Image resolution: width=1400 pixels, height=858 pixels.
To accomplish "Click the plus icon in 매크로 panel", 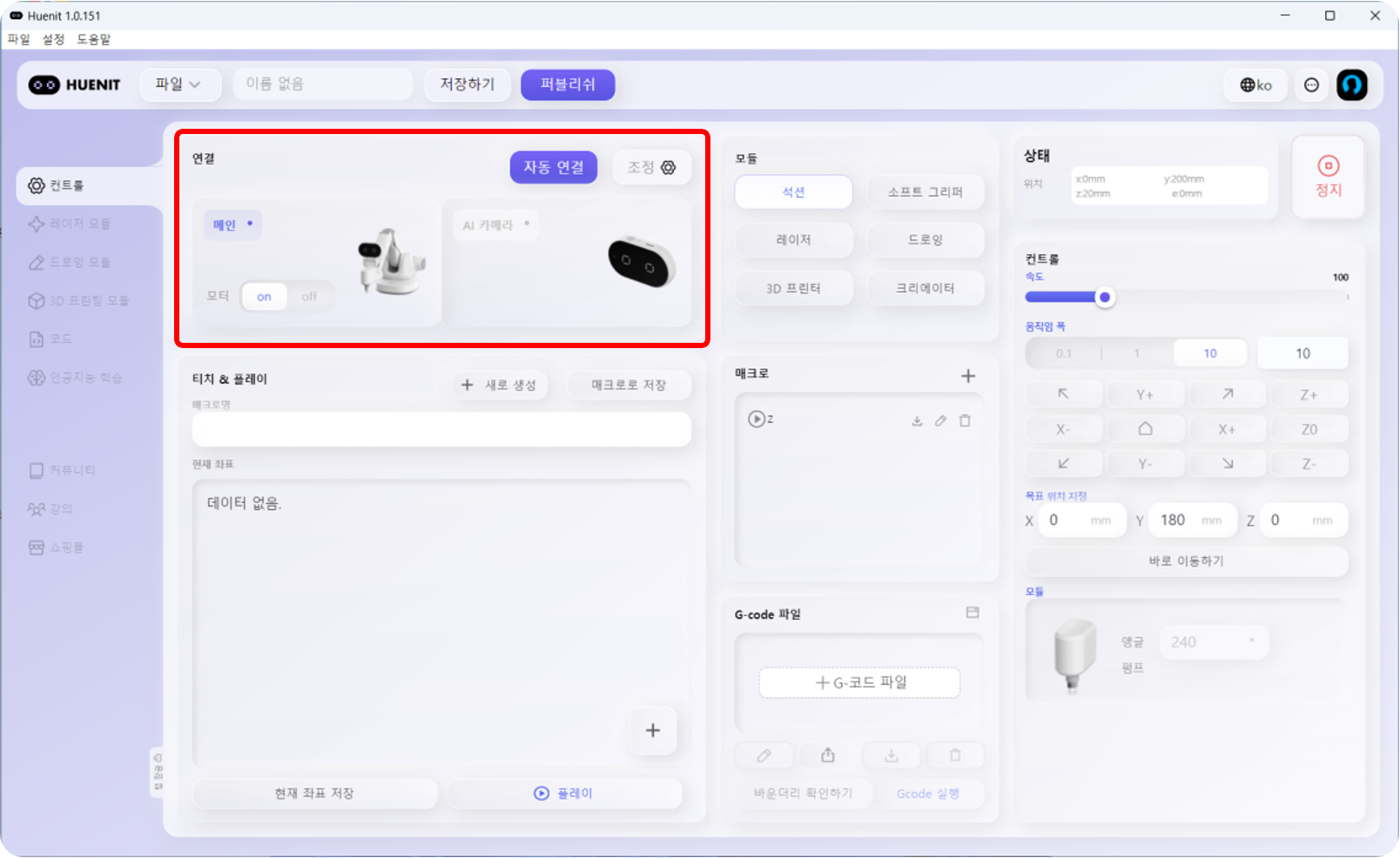I will (x=967, y=376).
